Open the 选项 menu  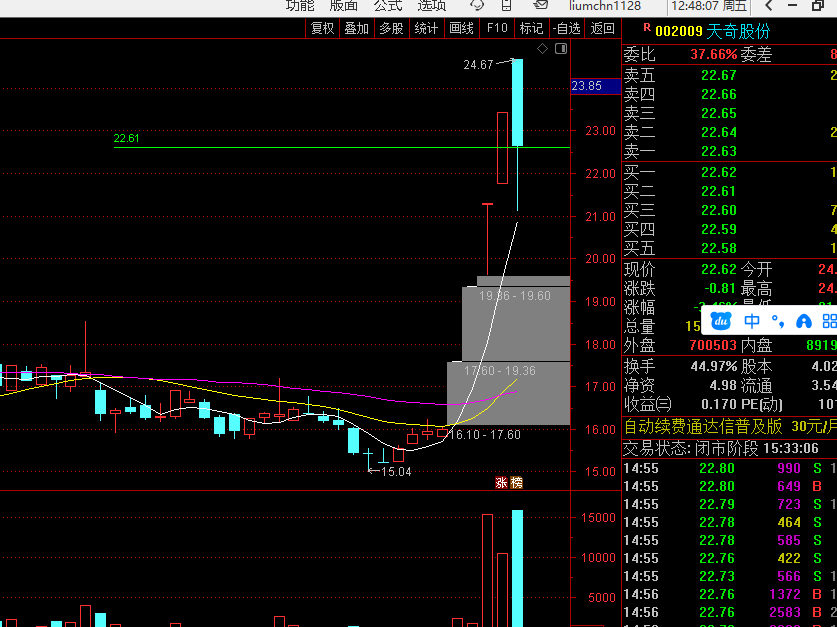pos(431,5)
